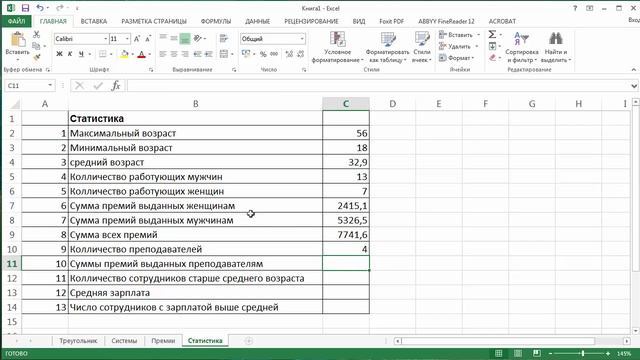The height and width of the screenshot is (360, 640).
Task: Collapse the ribbon arrow
Action: 633,70
